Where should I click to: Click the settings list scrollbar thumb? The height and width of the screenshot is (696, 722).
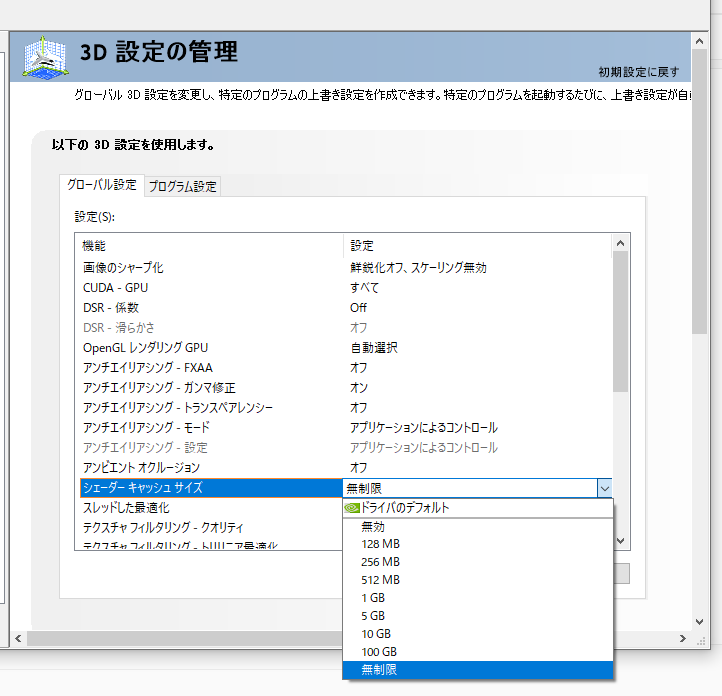[x=620, y=321]
